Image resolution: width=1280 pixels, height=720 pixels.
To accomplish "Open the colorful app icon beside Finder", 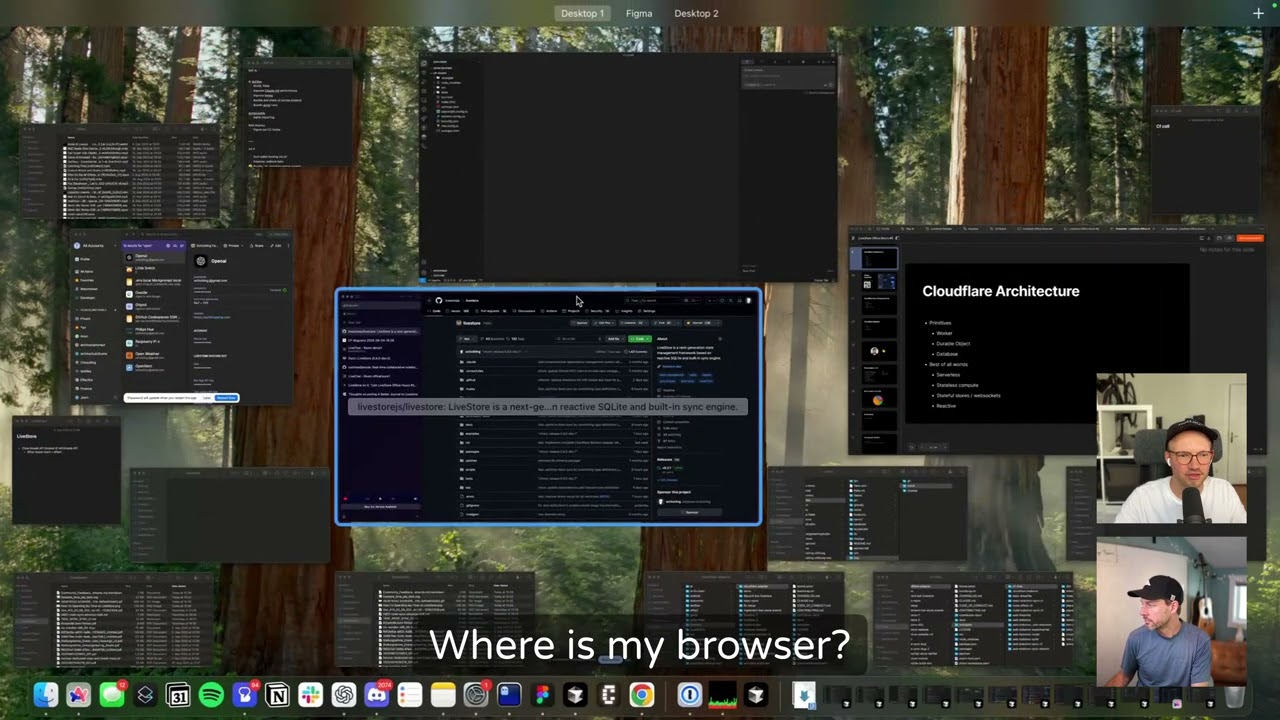I will click(x=79, y=695).
